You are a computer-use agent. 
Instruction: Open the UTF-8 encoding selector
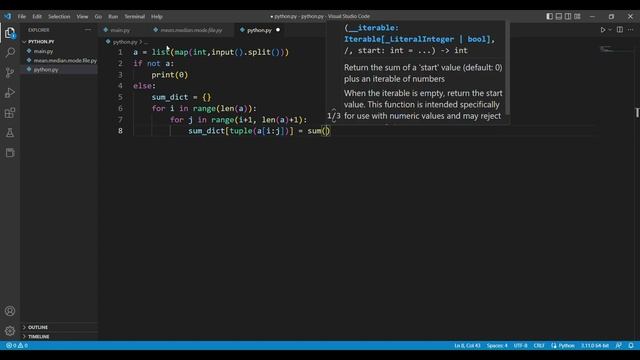pos(520,345)
